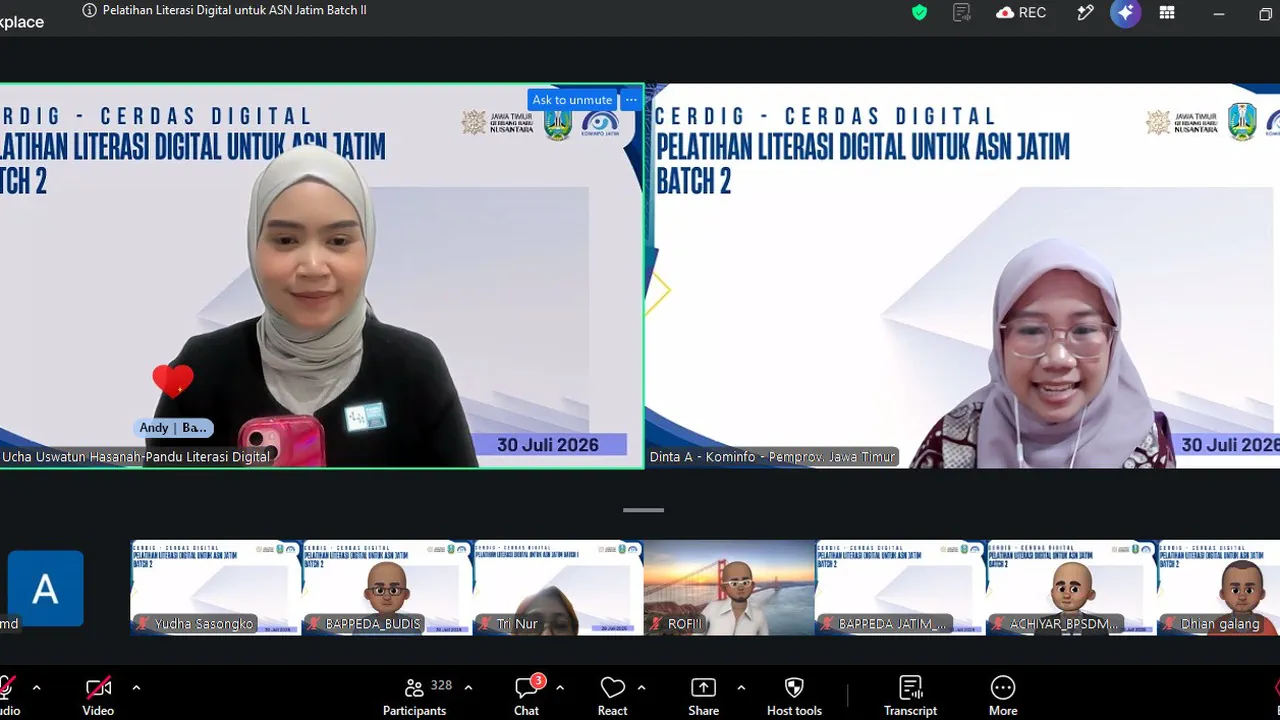The image size is (1280, 720).
Task: Show the Transcript
Action: [910, 696]
